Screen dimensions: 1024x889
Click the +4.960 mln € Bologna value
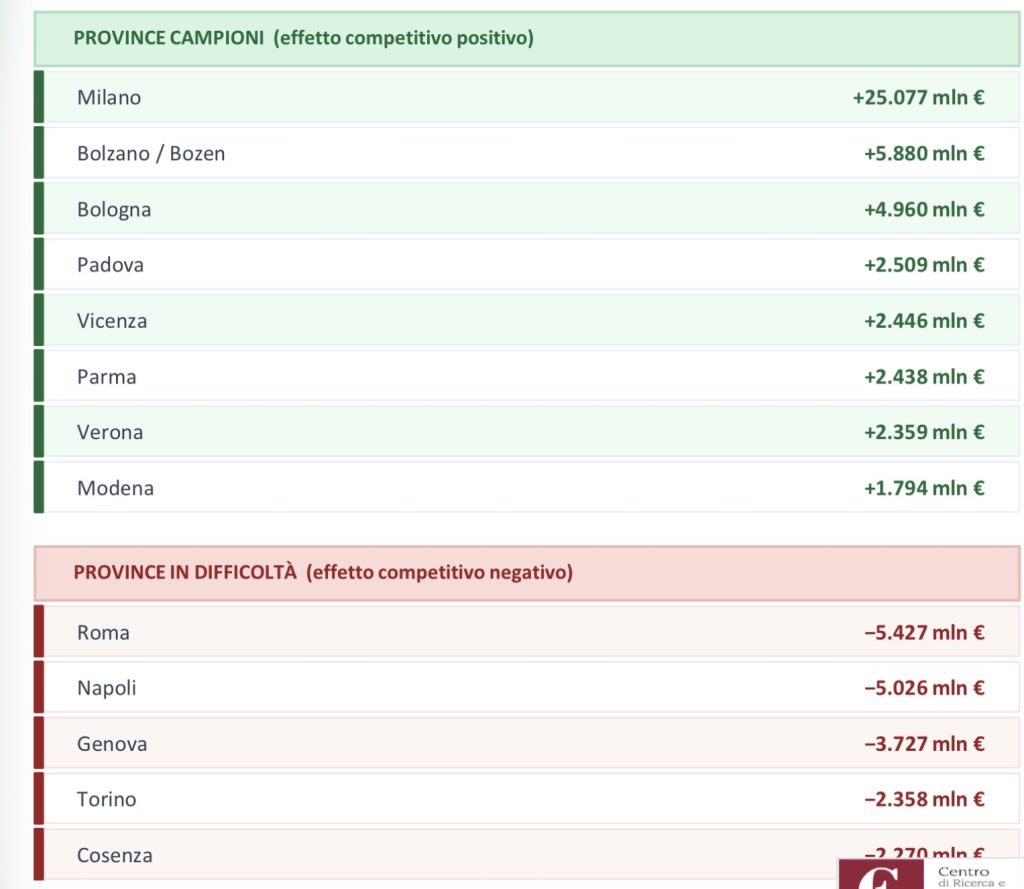pos(923,210)
